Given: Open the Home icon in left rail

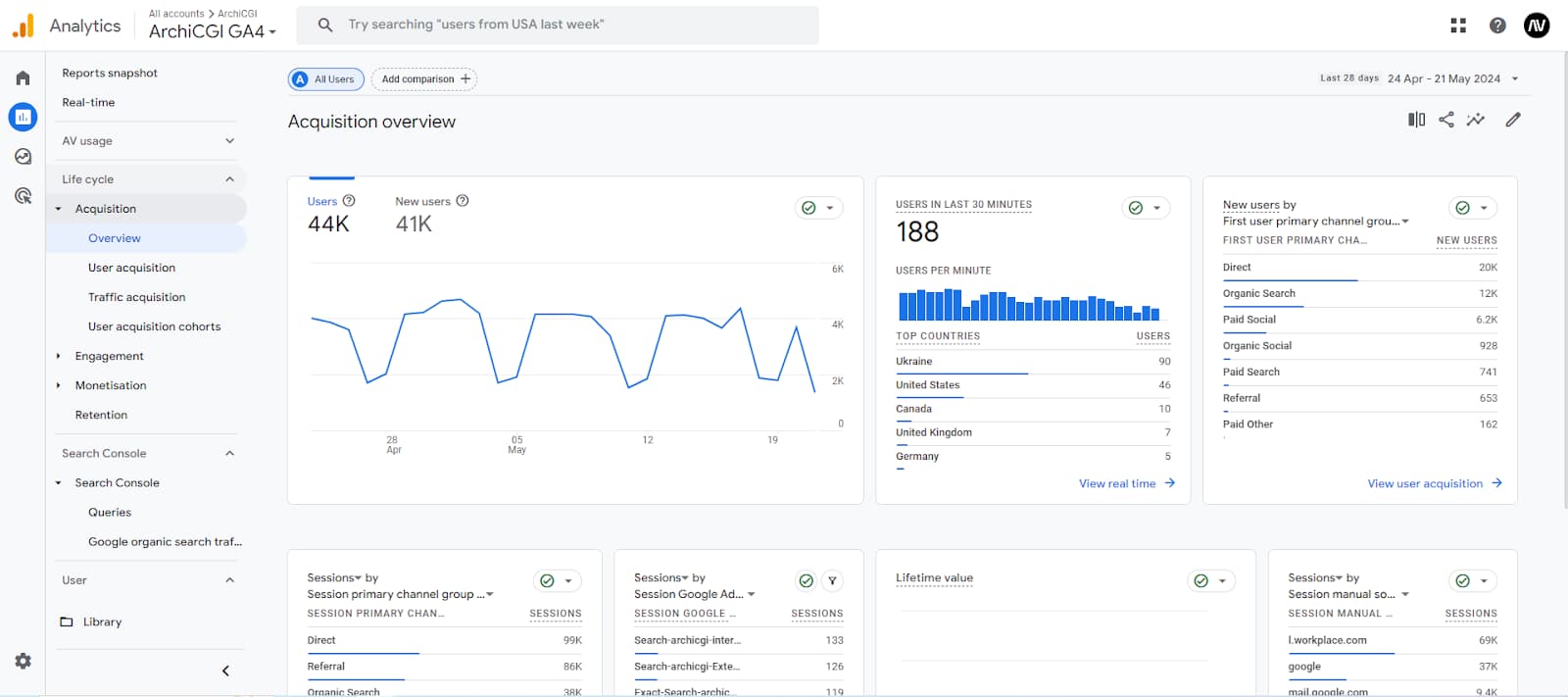Looking at the screenshot, I should [23, 78].
